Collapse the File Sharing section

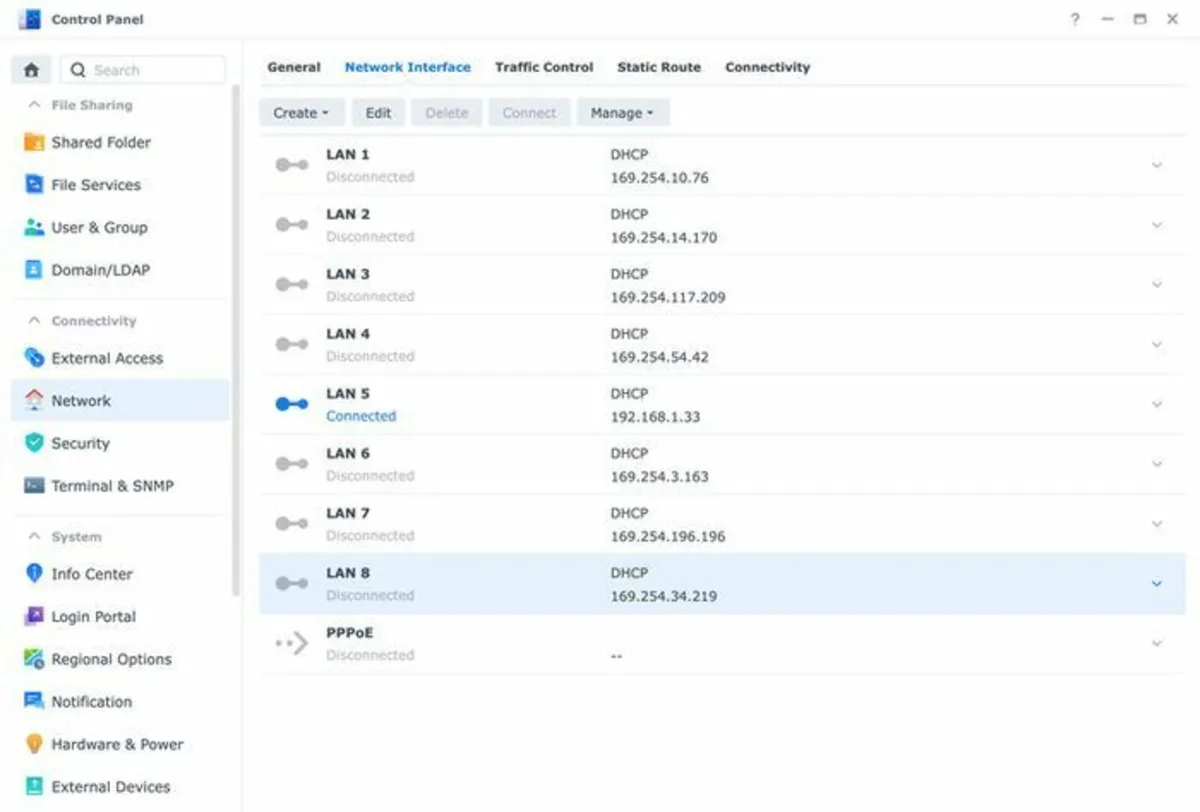34,105
